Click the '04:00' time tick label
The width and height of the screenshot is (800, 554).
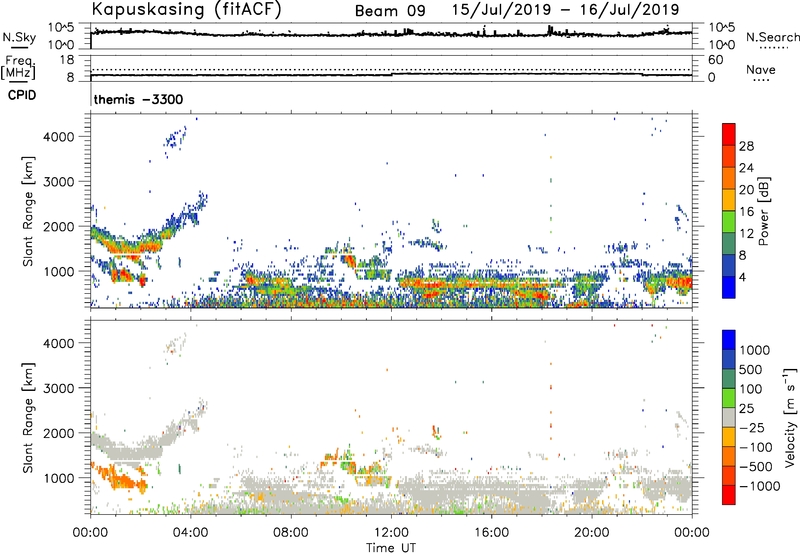point(191,533)
